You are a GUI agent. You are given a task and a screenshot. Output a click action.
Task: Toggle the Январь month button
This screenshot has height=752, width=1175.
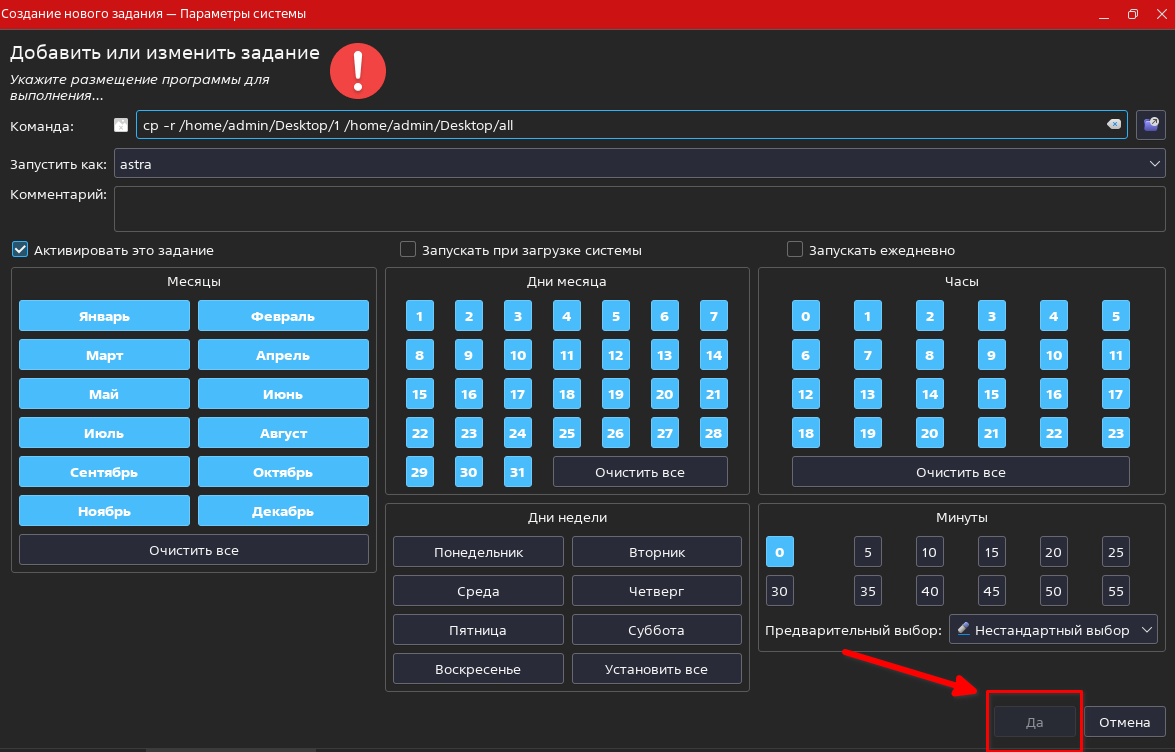tap(104, 316)
